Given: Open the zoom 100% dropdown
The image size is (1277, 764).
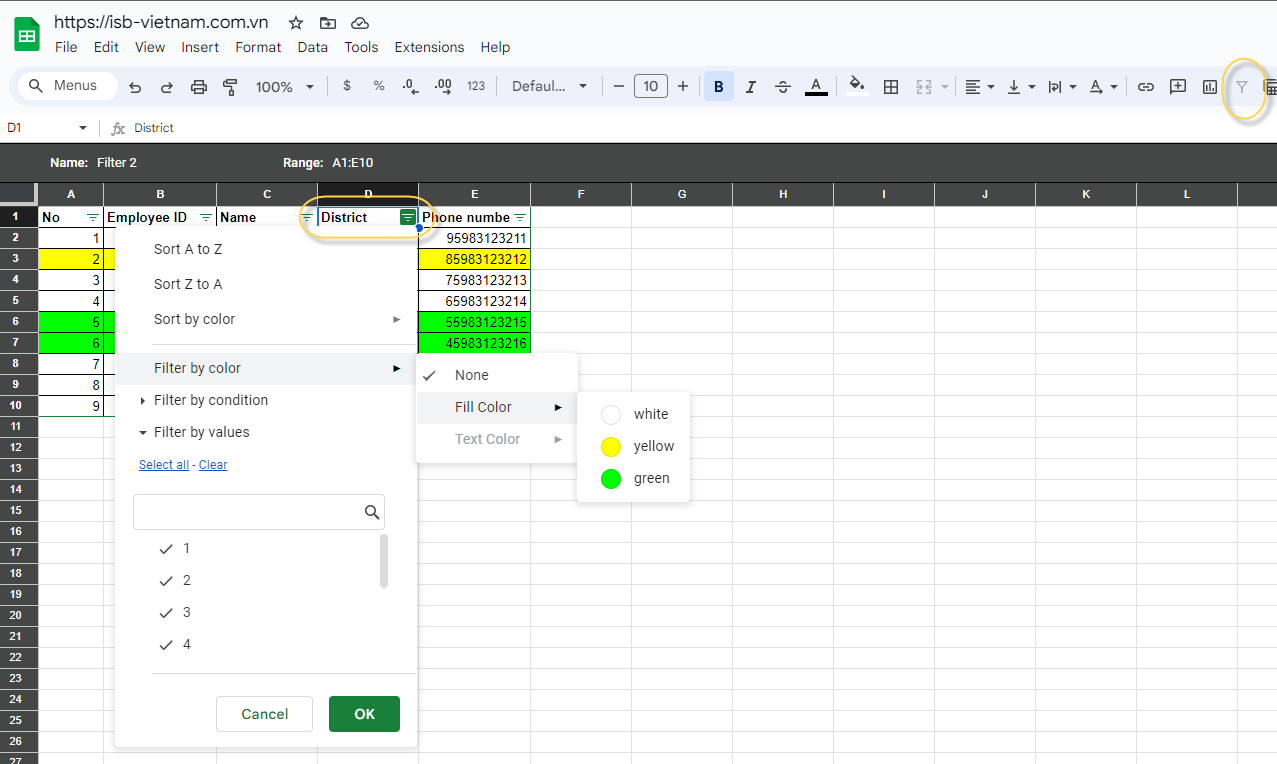Looking at the screenshot, I should [284, 87].
